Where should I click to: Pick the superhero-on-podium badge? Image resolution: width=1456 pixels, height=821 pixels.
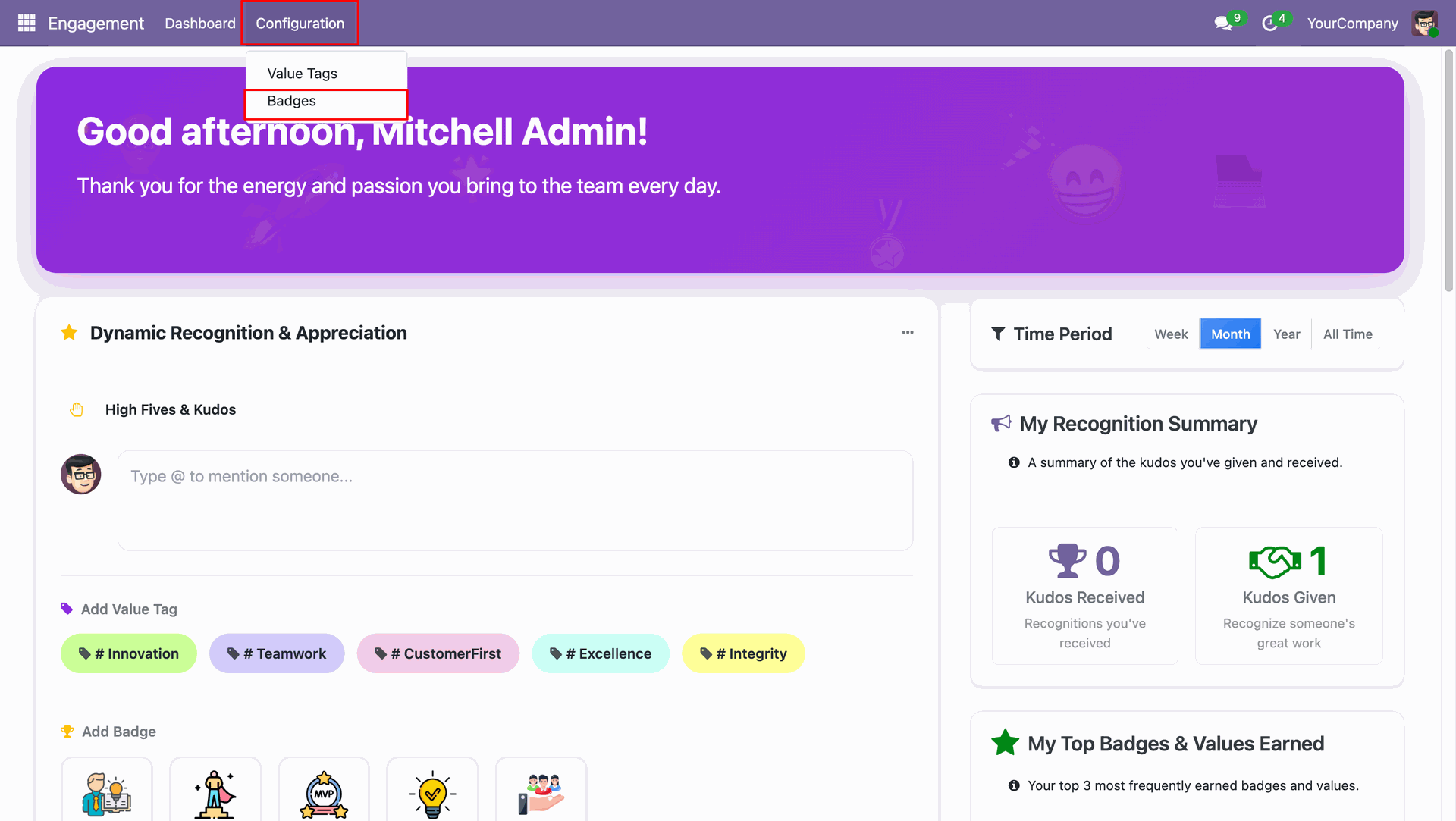pos(215,793)
